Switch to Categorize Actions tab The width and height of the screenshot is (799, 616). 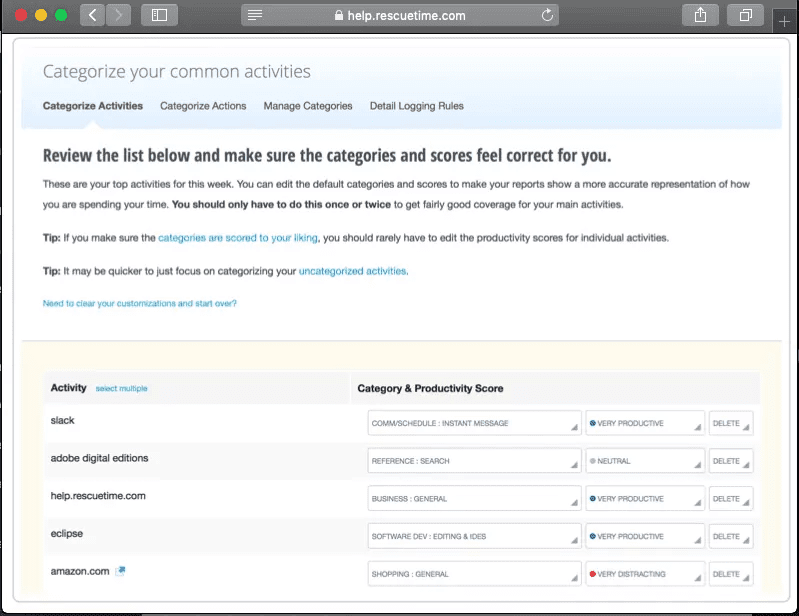[x=203, y=106]
